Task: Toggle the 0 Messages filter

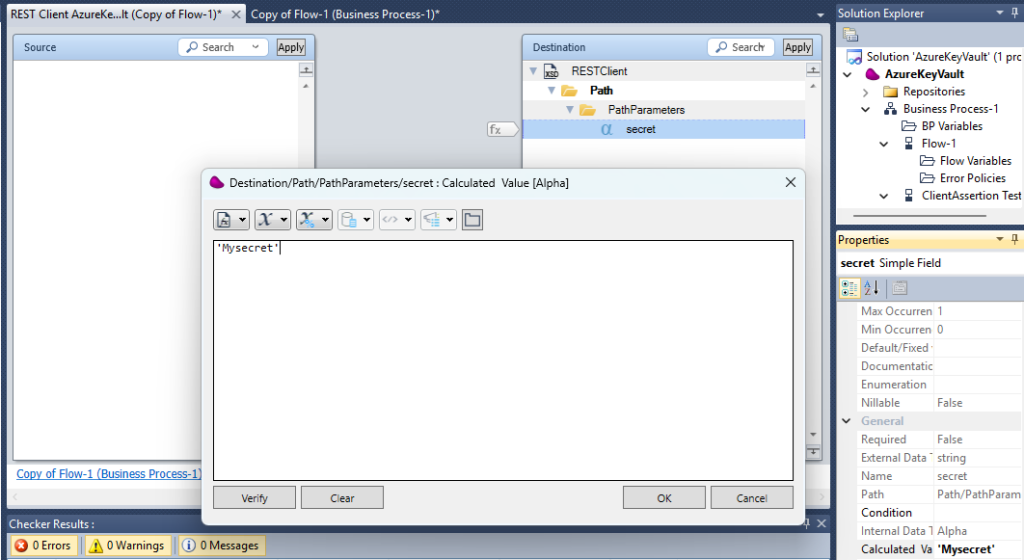Action: click(220, 545)
